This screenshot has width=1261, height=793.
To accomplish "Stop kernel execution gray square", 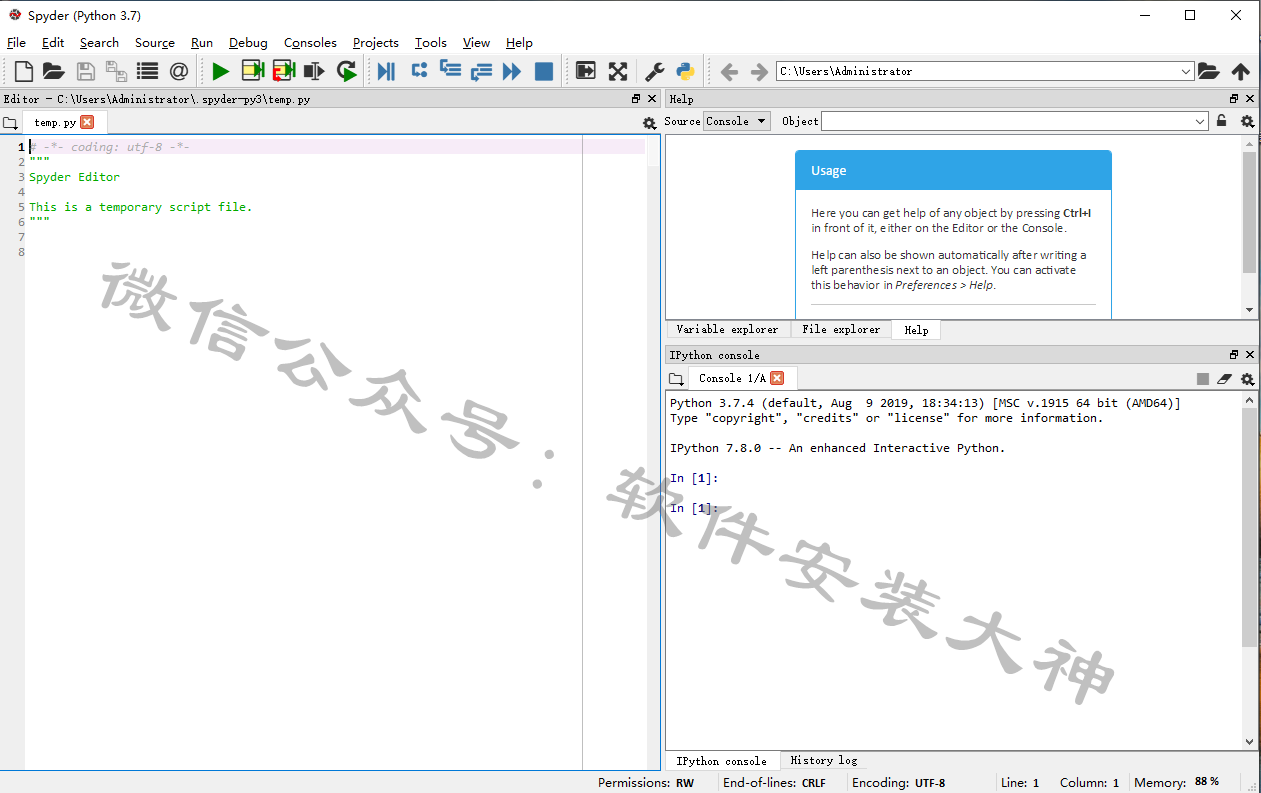I will click(1203, 379).
